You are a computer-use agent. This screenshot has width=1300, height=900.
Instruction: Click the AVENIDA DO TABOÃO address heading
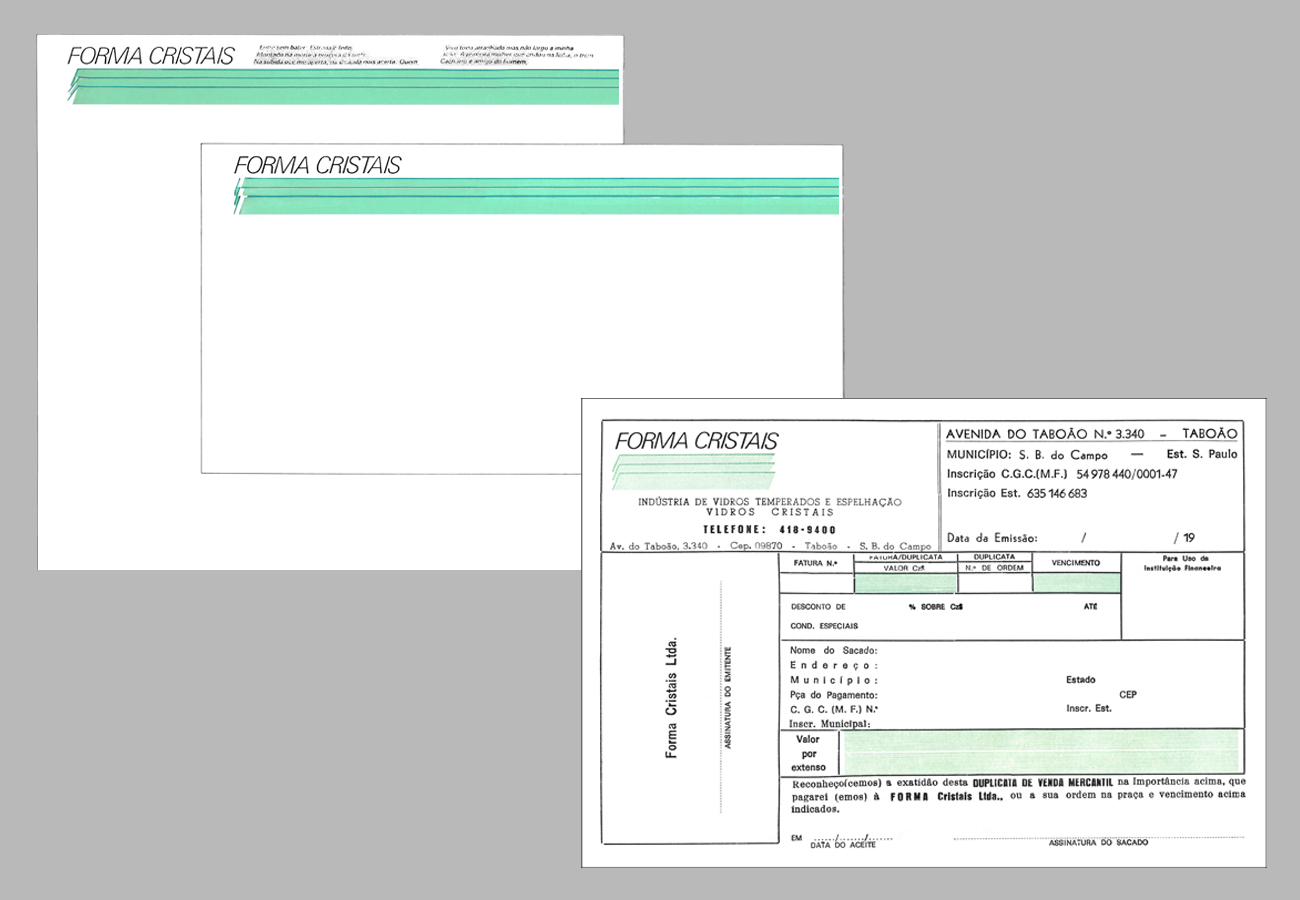[1092, 434]
